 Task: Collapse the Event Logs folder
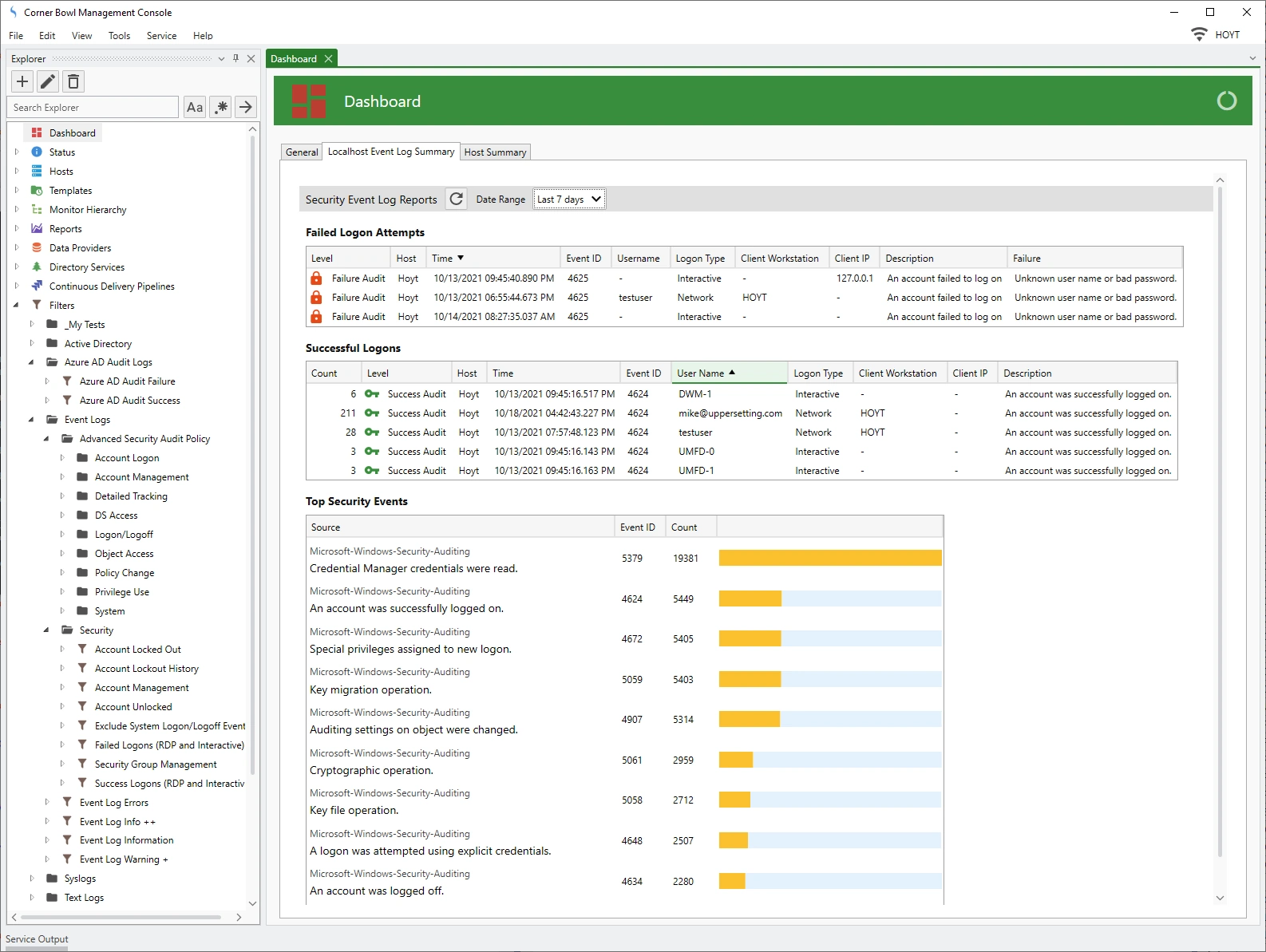point(32,420)
